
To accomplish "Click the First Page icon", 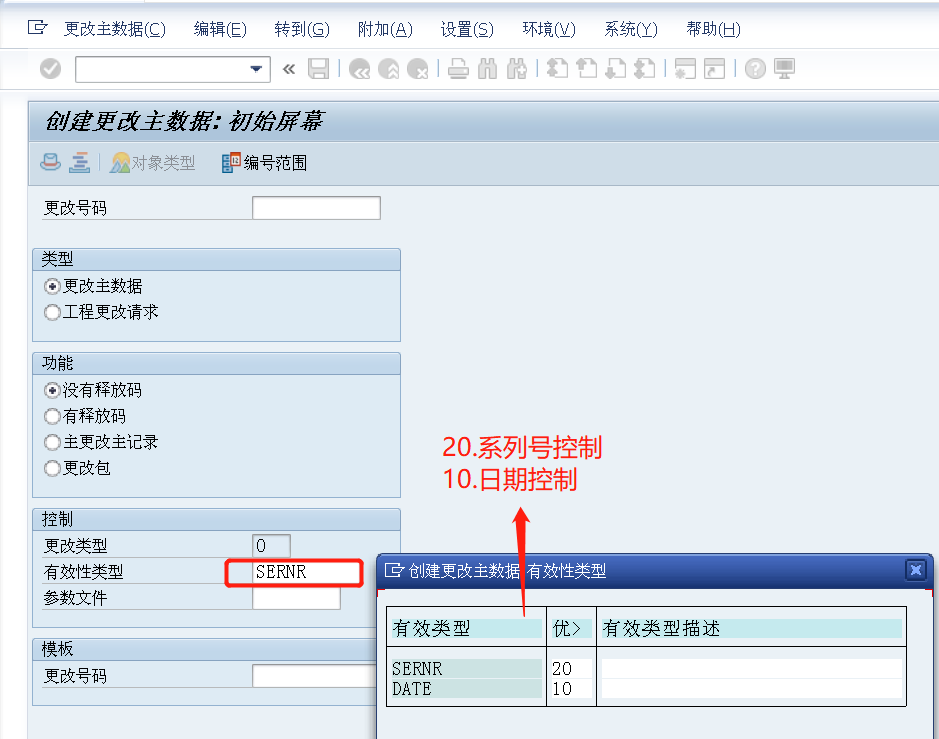I will (x=557, y=69).
